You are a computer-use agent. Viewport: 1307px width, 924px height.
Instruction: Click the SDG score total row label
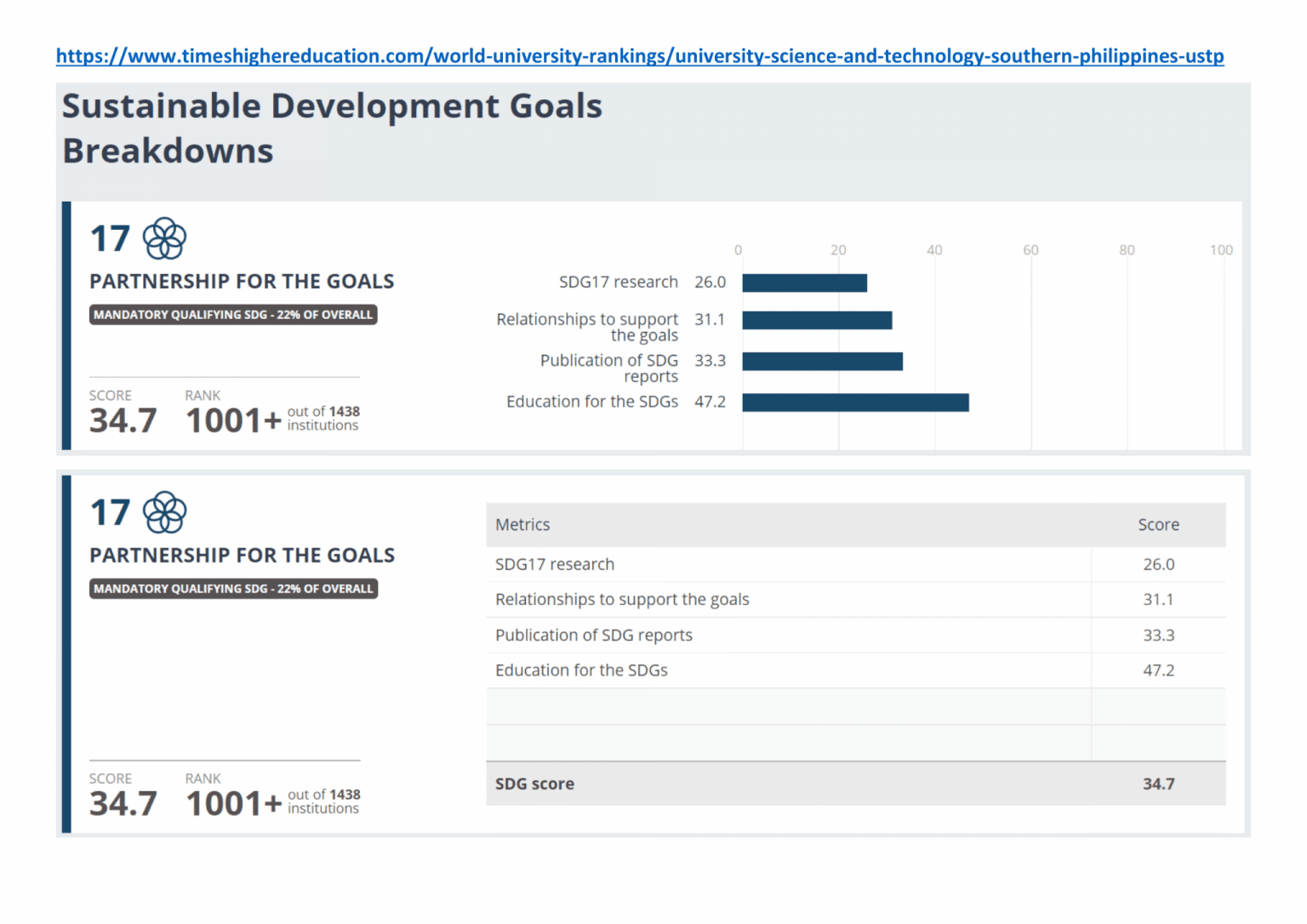click(x=534, y=784)
